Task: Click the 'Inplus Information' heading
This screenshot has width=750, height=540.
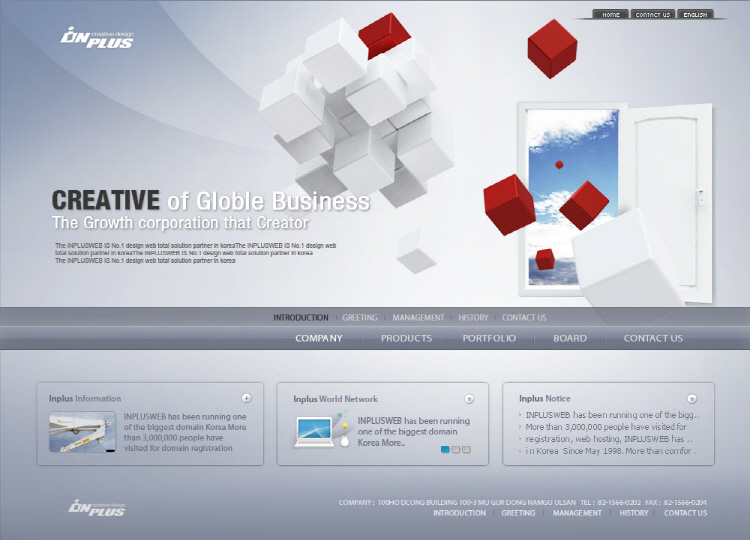Action: [x=85, y=398]
